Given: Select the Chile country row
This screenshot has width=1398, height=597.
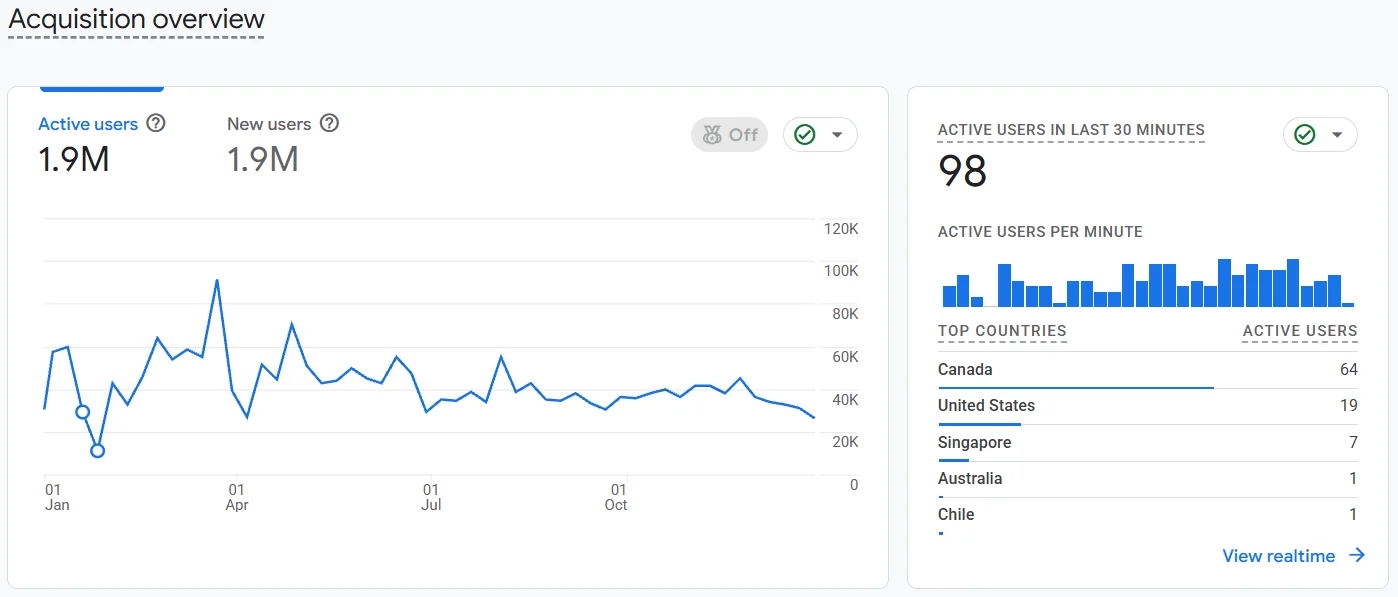Looking at the screenshot, I should tap(1148, 515).
